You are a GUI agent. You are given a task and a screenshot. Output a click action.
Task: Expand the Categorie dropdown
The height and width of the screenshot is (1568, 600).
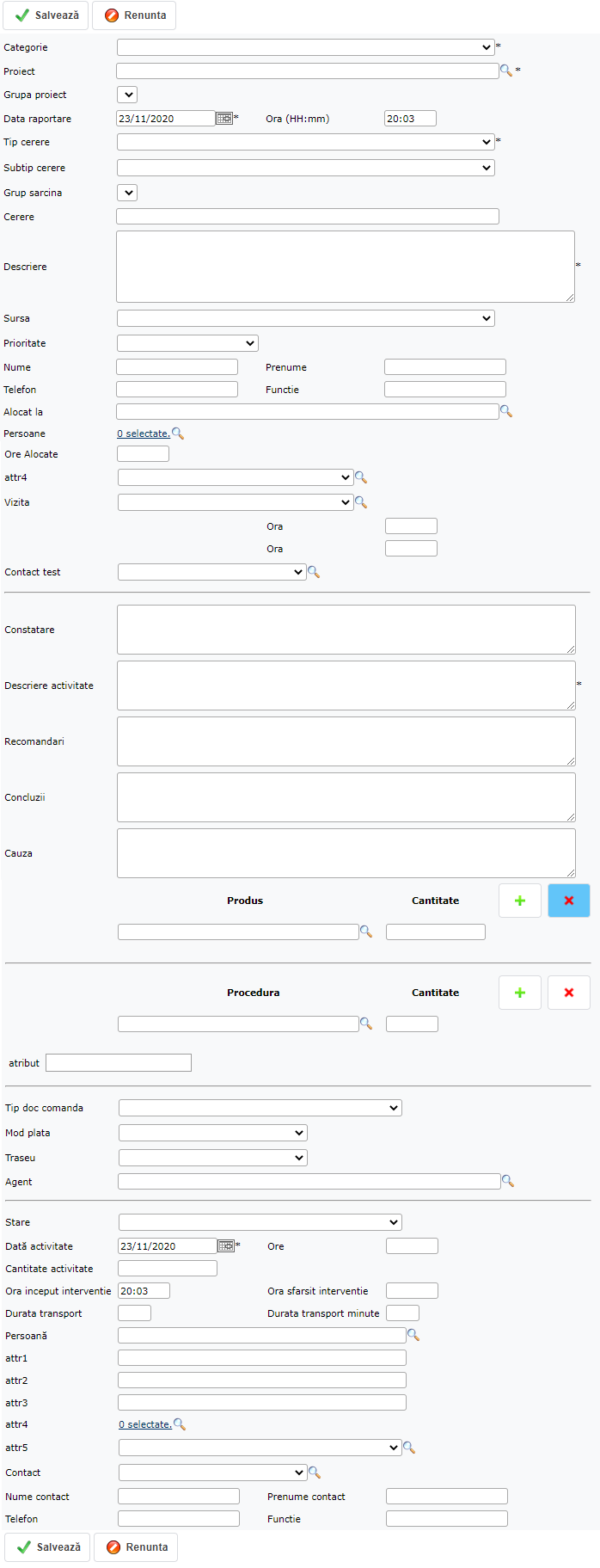(305, 47)
